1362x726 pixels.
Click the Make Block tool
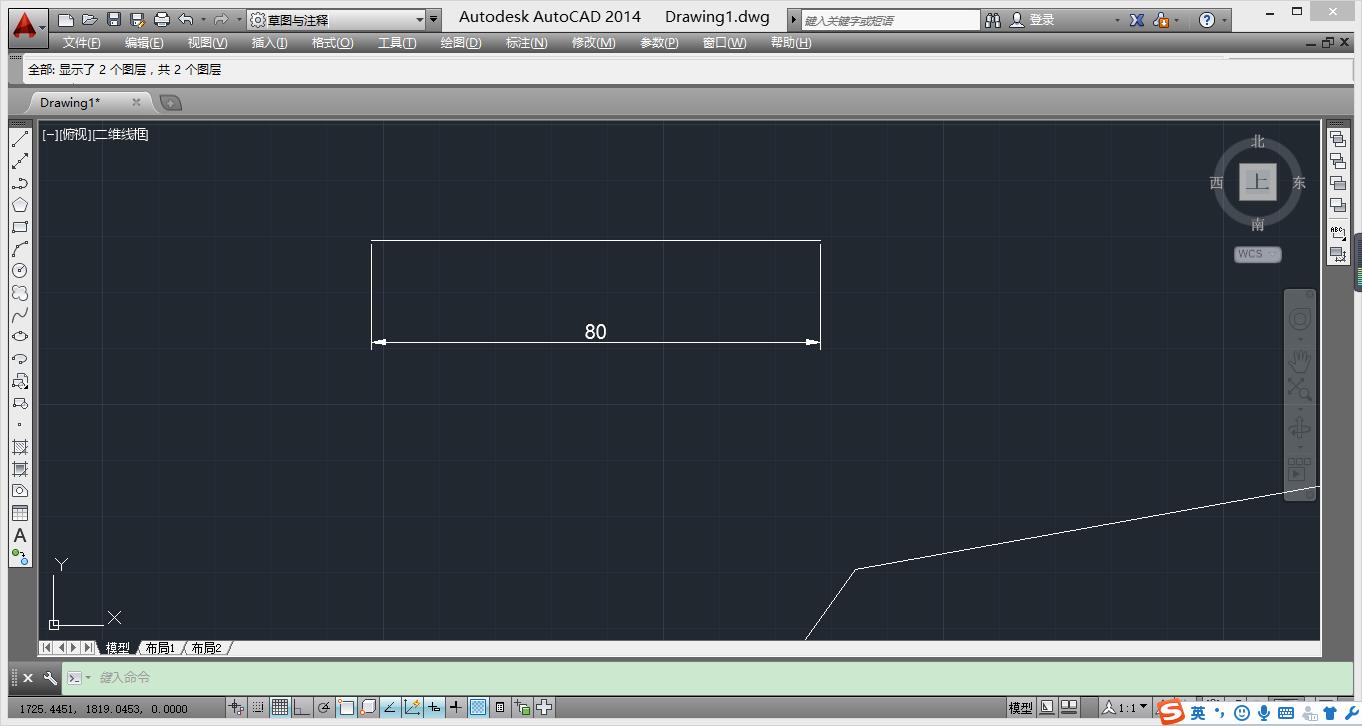tap(20, 403)
